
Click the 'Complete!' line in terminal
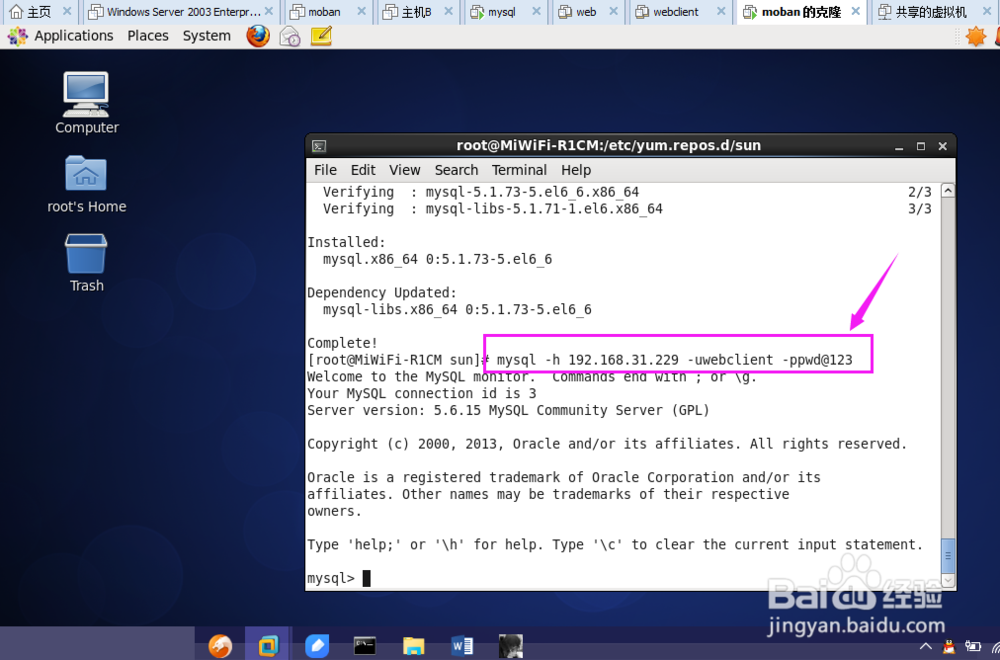pos(342,343)
